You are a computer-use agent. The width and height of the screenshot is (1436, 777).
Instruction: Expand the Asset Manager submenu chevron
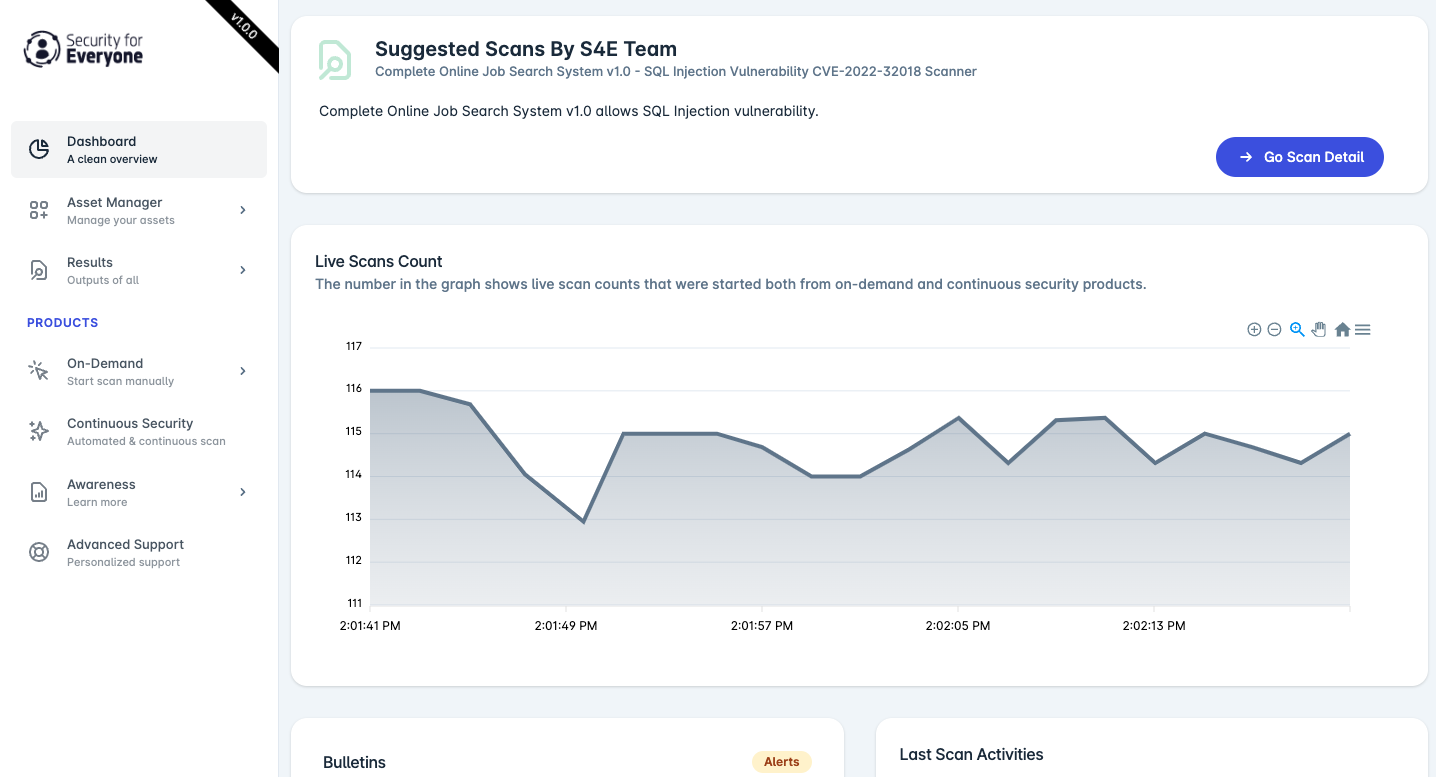tap(243, 210)
